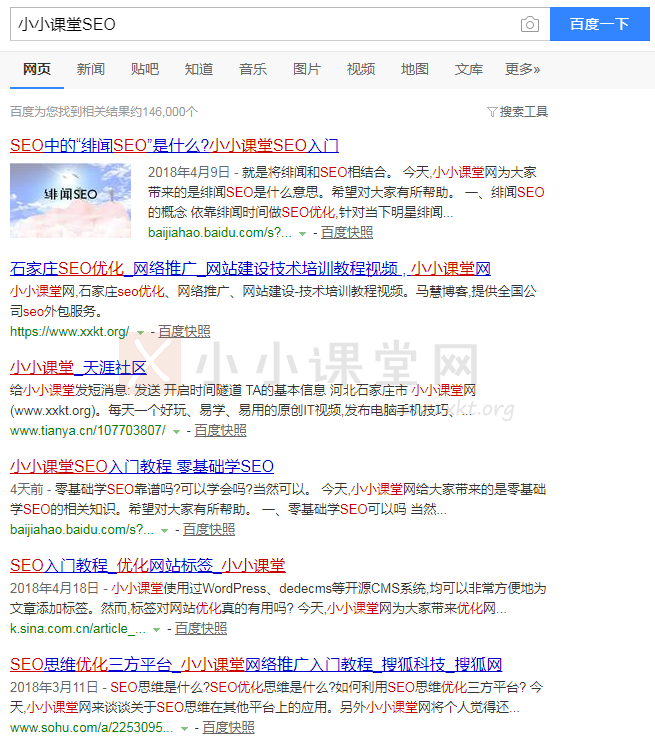Select the 网页 tab
The height and width of the screenshot is (741, 655).
[x=37, y=69]
